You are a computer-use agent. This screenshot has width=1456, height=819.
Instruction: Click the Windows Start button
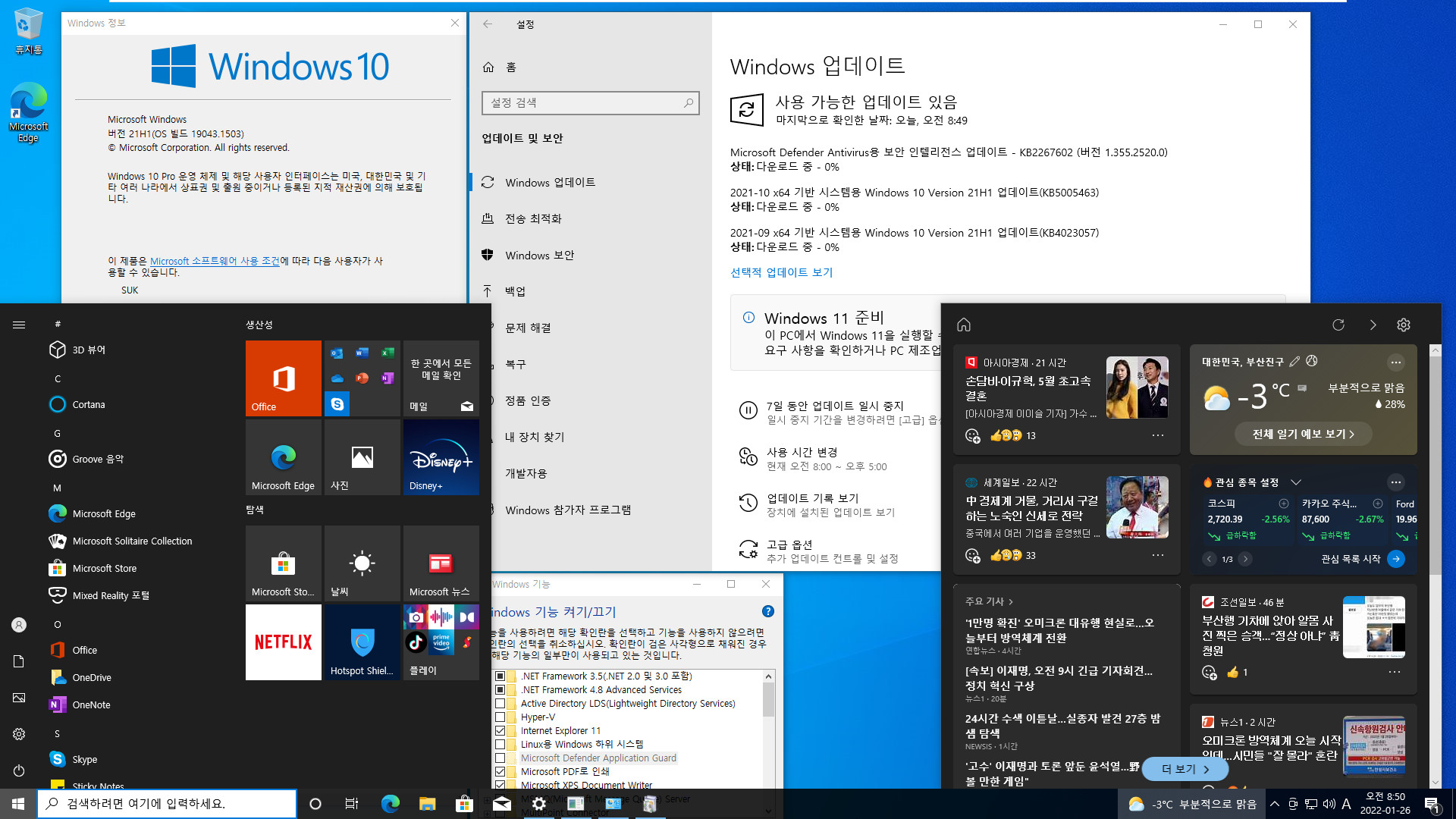point(18,804)
